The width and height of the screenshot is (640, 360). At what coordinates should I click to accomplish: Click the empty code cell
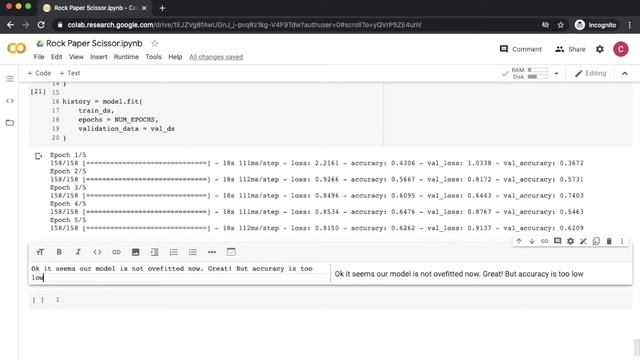point(330,300)
